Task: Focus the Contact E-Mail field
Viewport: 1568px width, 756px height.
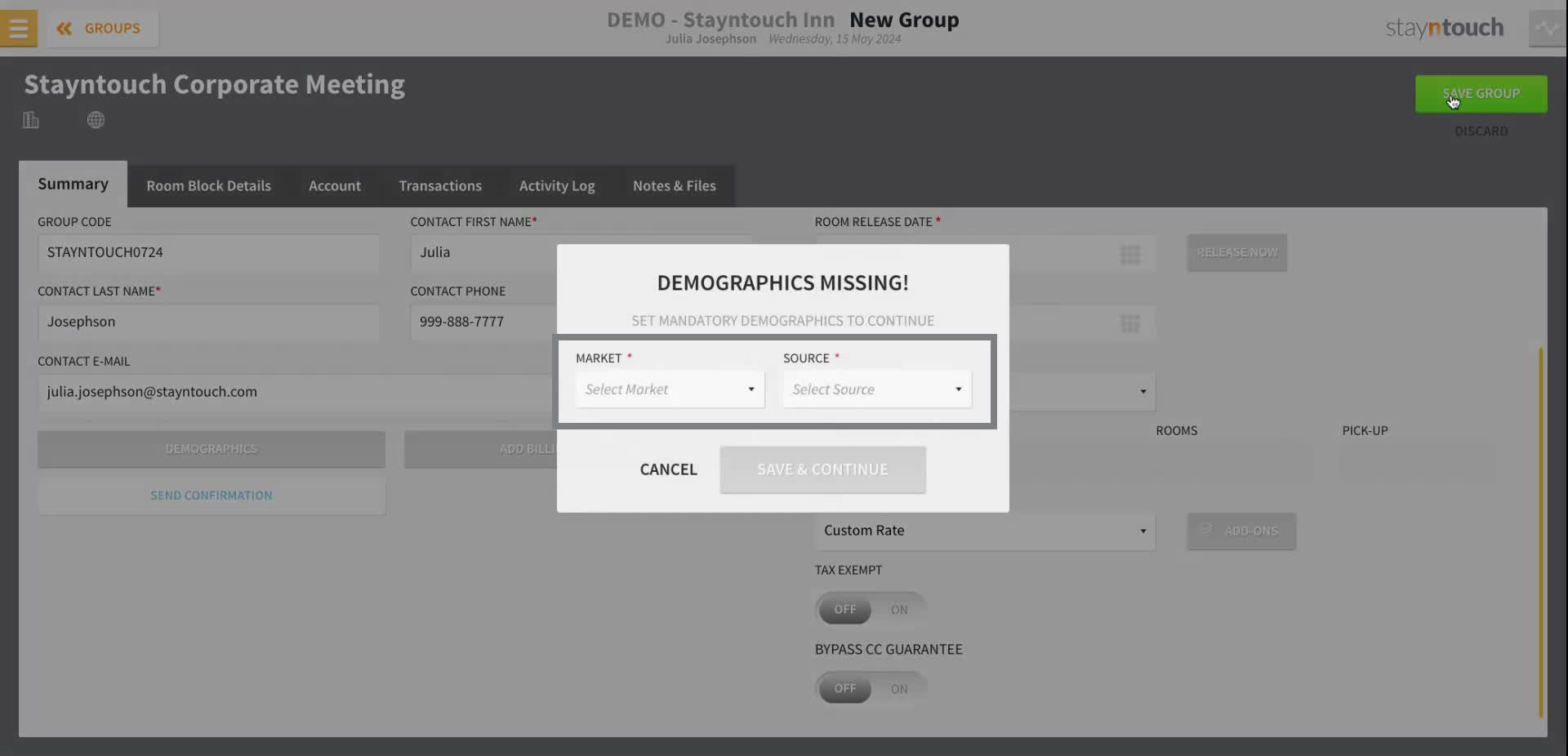Action: tap(297, 393)
